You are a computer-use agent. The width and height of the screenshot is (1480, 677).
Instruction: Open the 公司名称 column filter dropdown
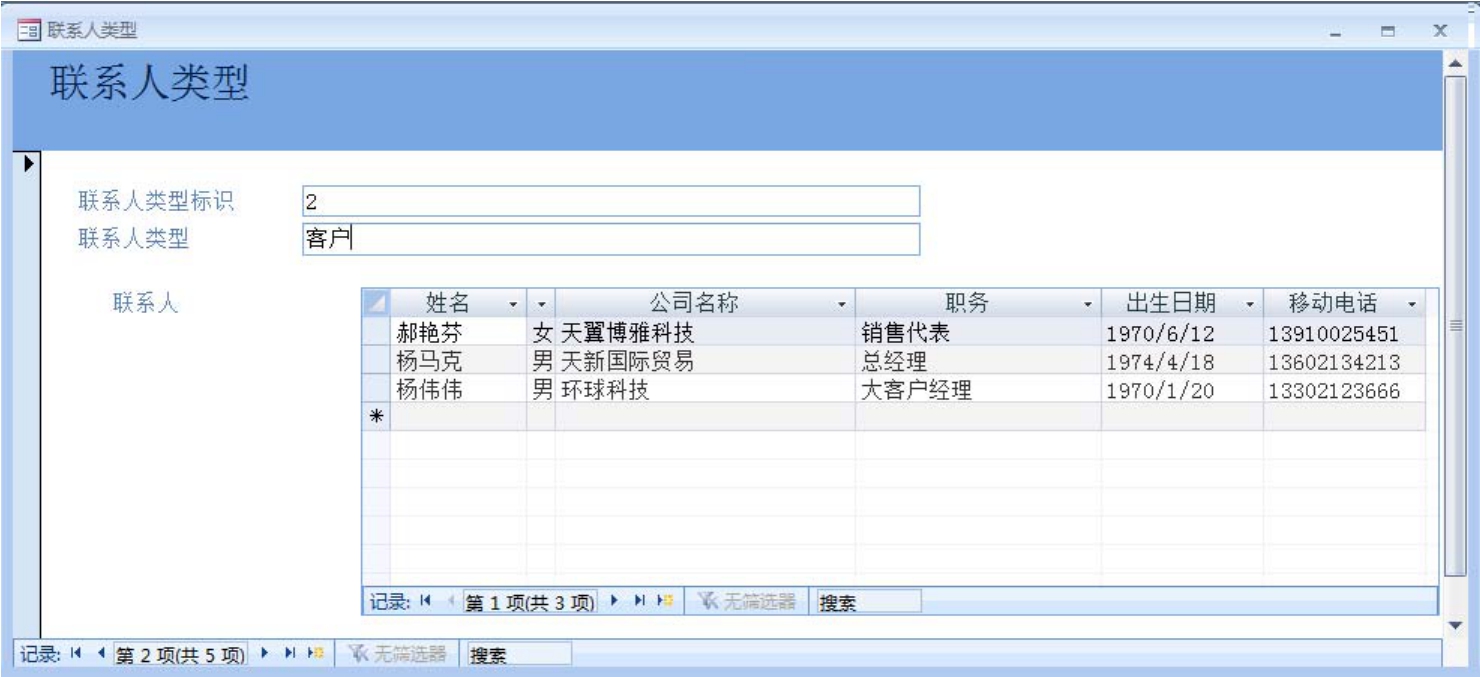[x=842, y=302]
